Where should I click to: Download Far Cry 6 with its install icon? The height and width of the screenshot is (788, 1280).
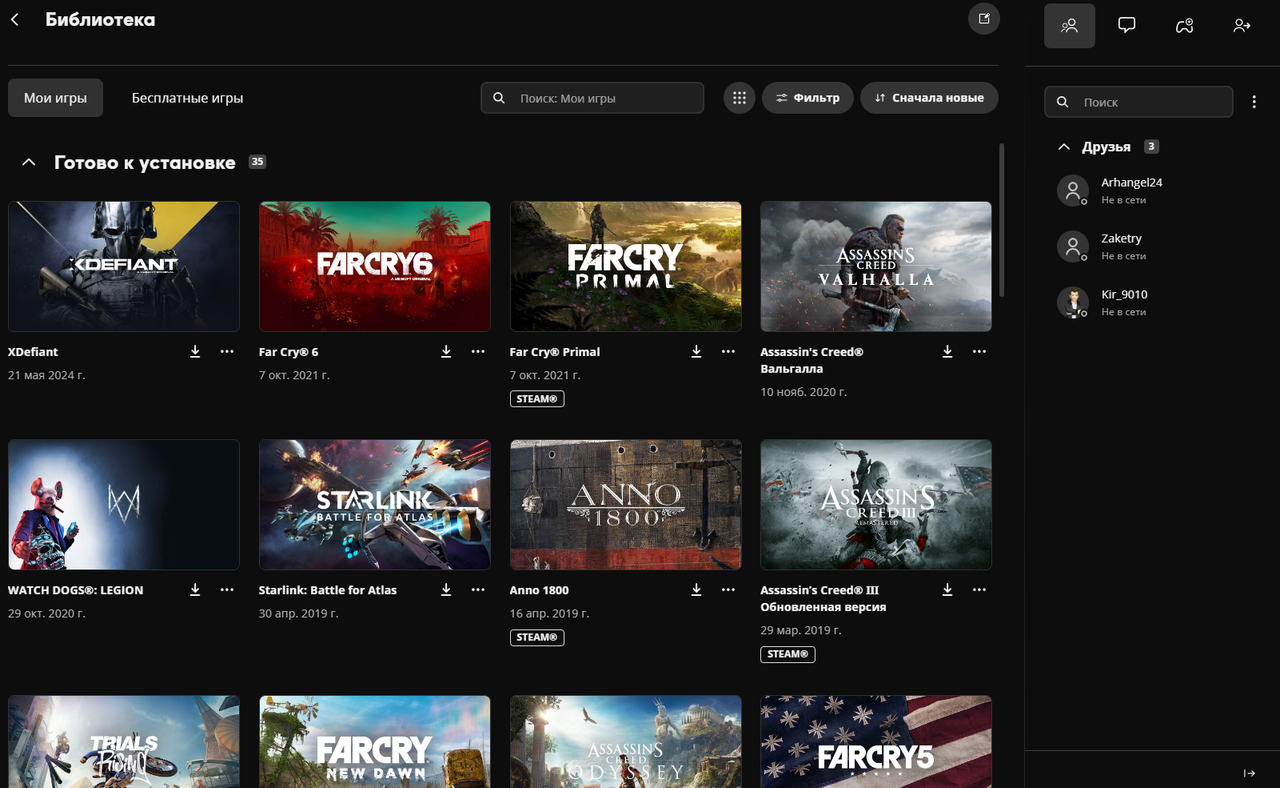tap(446, 352)
